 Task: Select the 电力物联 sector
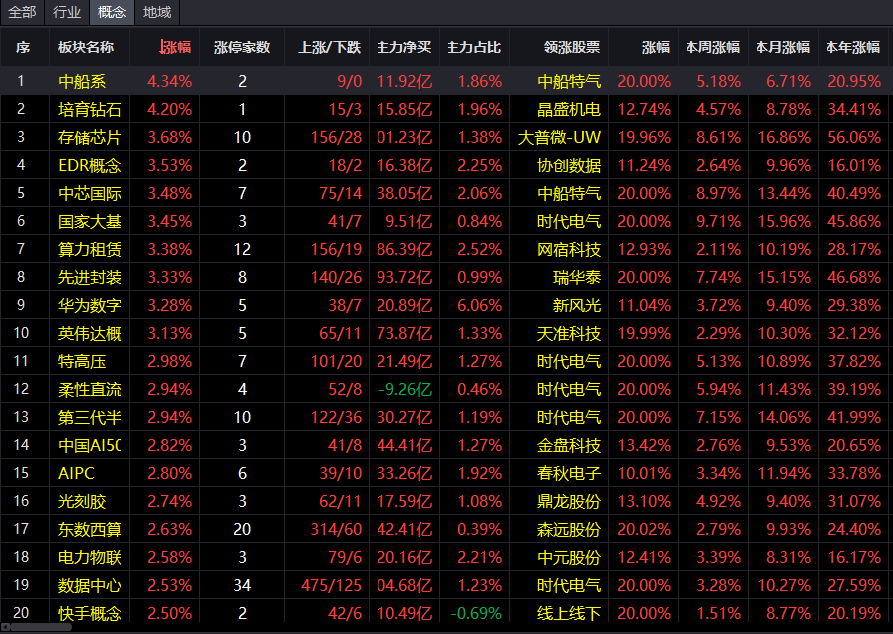pos(89,557)
